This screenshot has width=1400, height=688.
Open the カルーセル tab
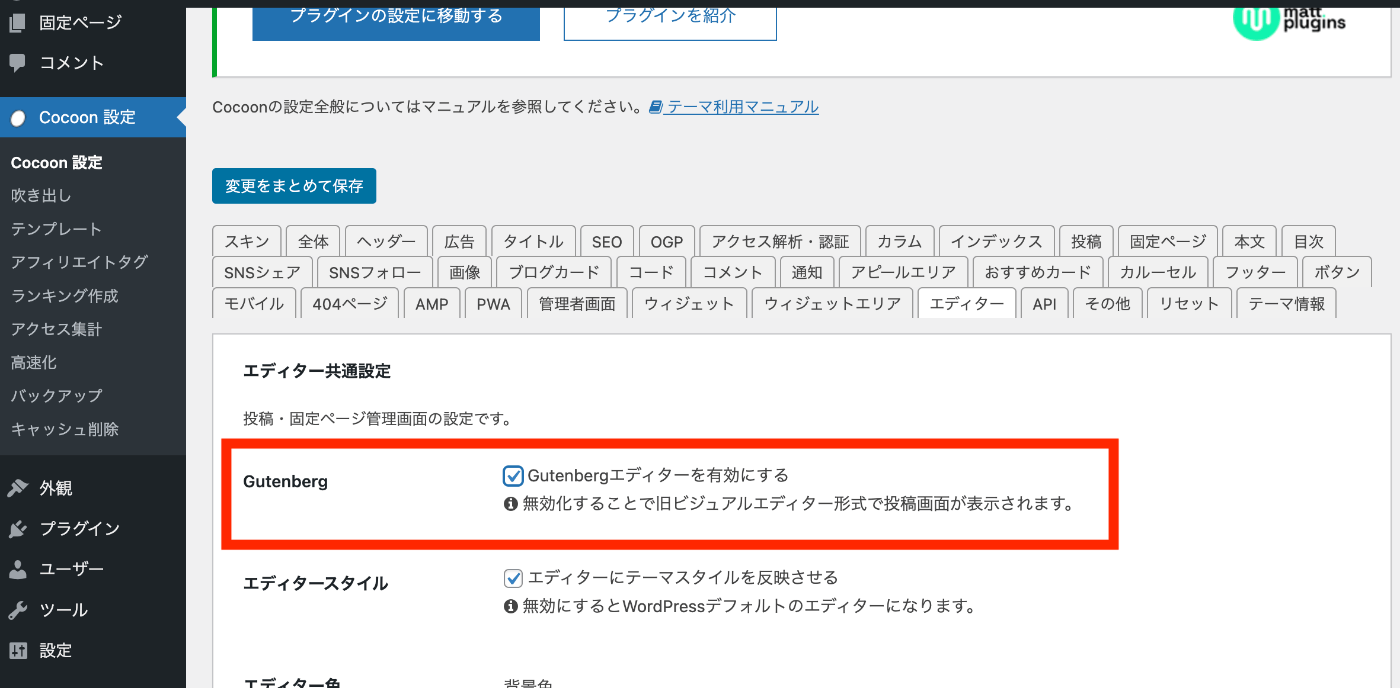pos(1158,272)
